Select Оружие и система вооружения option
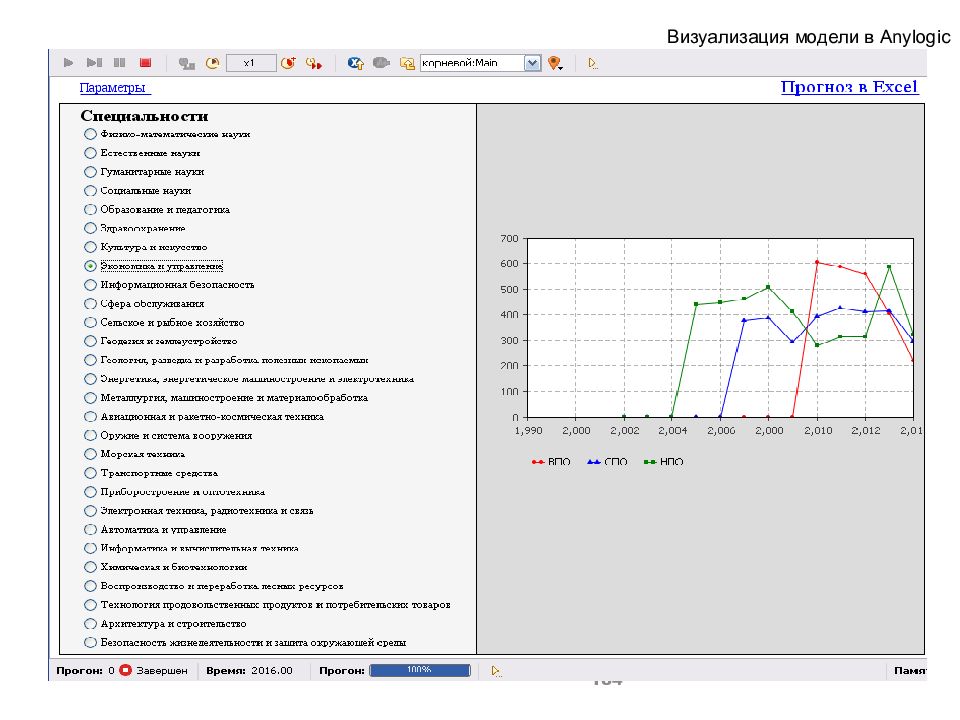This screenshot has height=720, width=960. 90,436
